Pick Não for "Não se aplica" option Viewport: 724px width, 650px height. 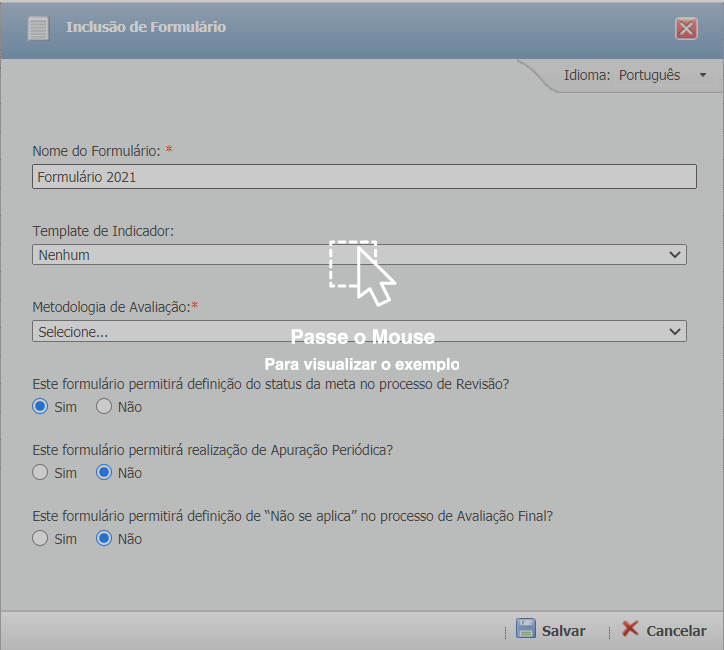104,539
